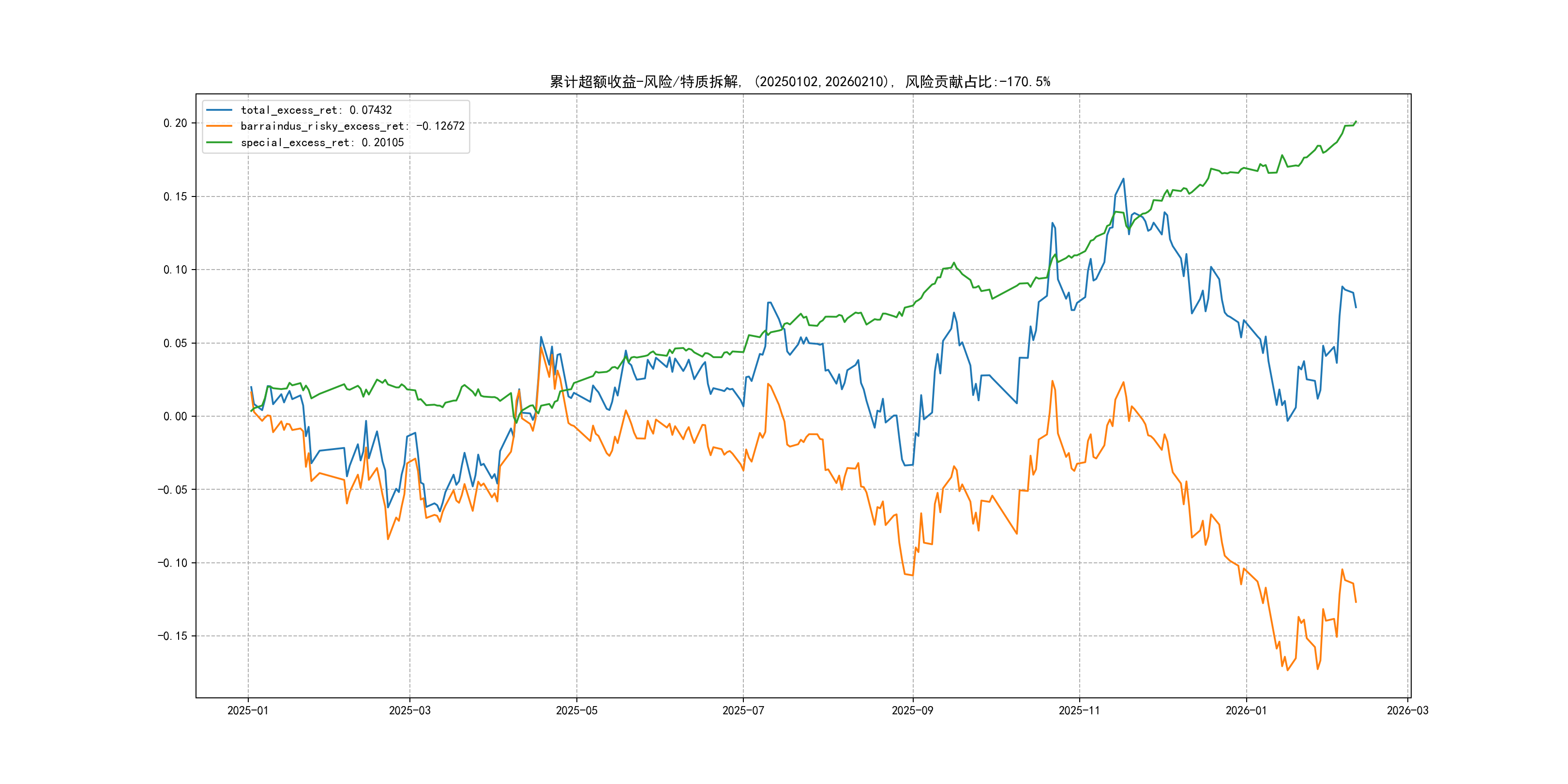1568x784 pixels.
Task: Click the 2026-03 x-axis tick label
Action: pos(1407,710)
